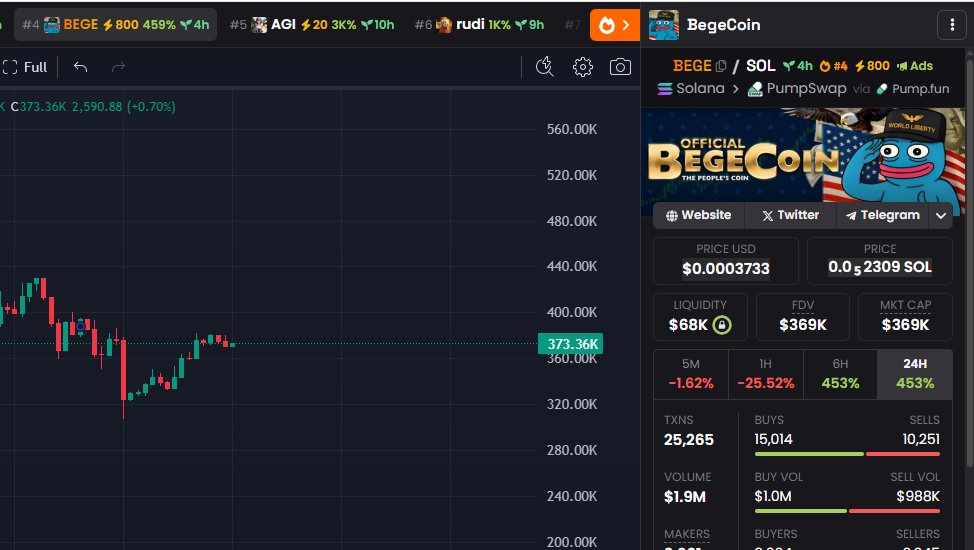Viewport: 974px width, 550px height.
Task: Open the token Website link
Action: tap(698, 215)
